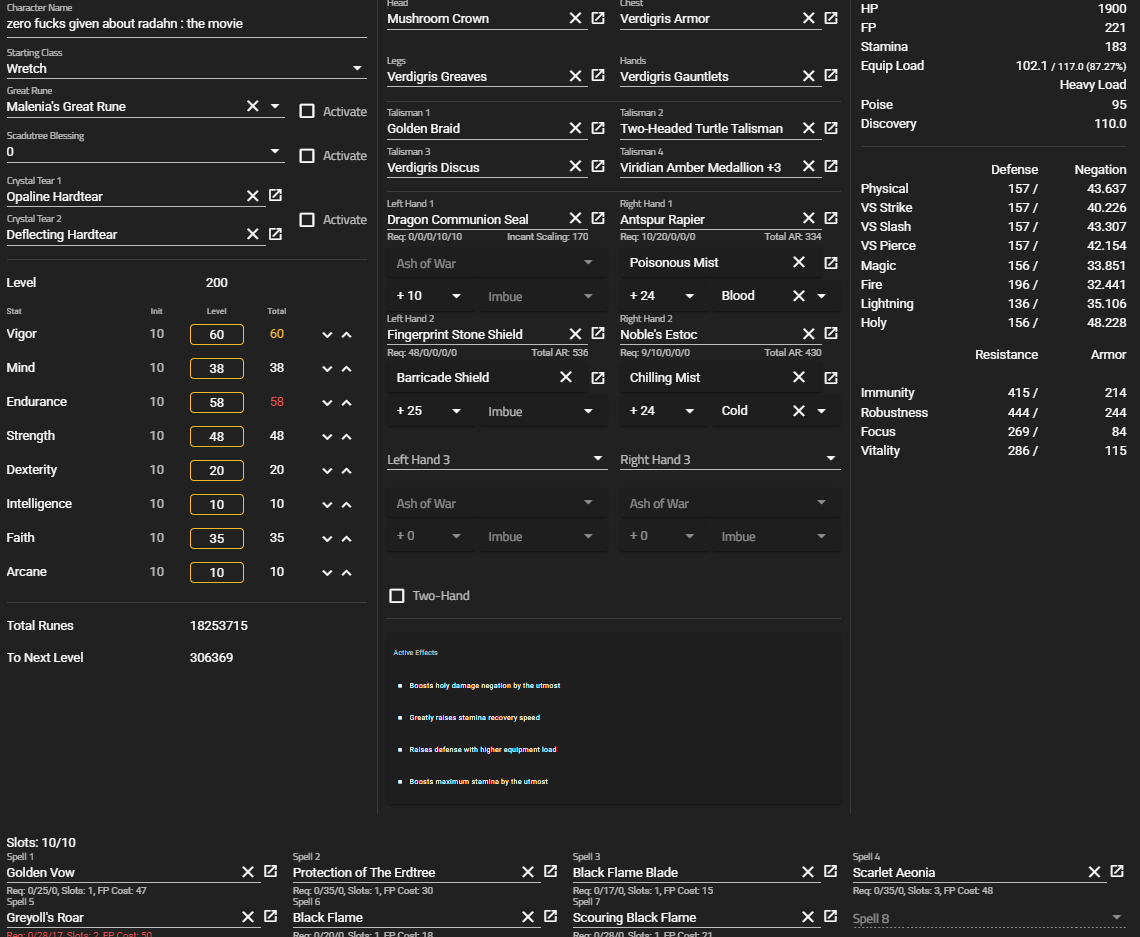Edit the Faith level input box

[x=217, y=539]
